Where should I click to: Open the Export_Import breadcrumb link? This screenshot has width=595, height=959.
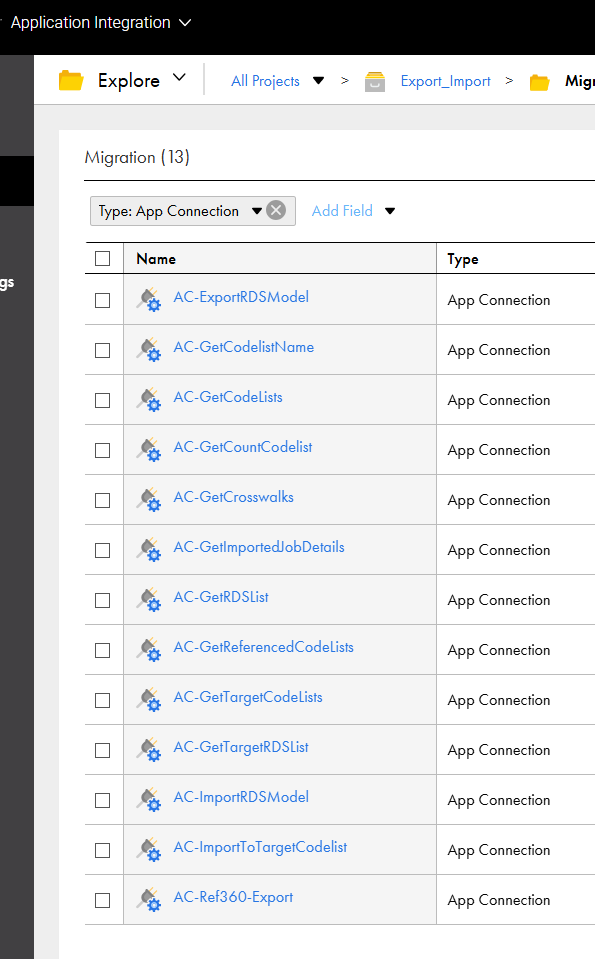tap(445, 81)
